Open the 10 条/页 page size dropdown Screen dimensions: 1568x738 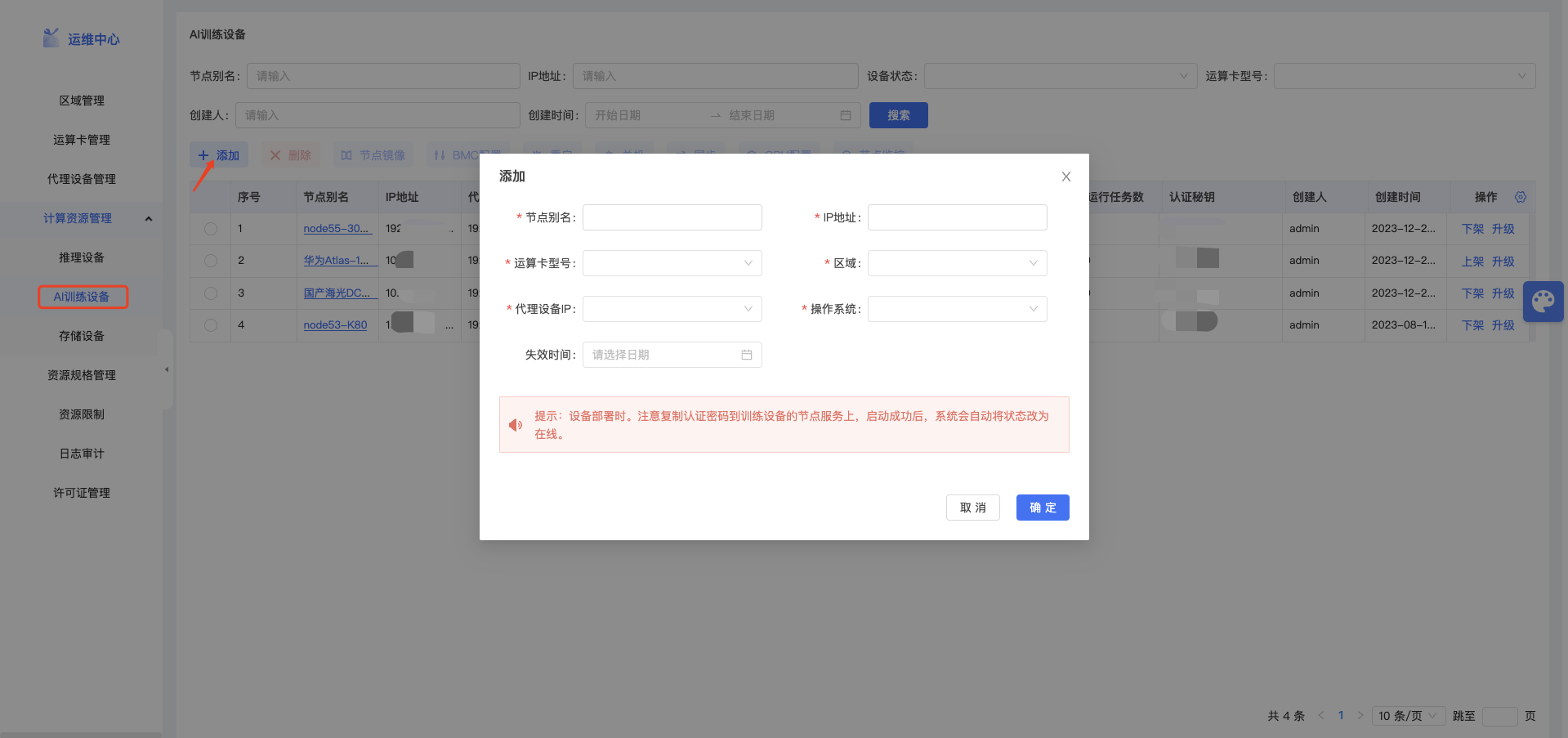click(1409, 716)
